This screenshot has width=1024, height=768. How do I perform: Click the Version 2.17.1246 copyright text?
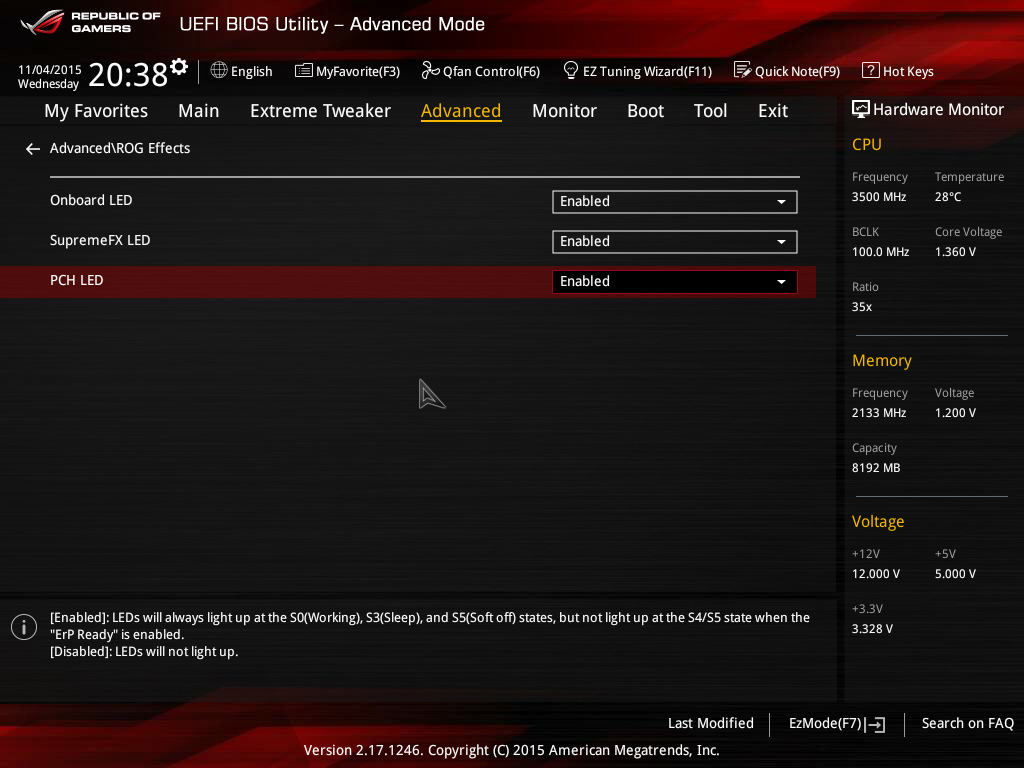coord(511,750)
